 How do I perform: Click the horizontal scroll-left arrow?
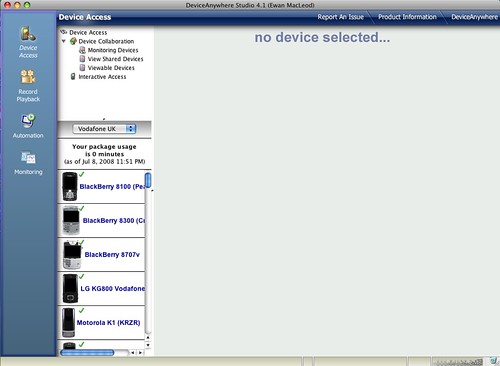(133, 352)
